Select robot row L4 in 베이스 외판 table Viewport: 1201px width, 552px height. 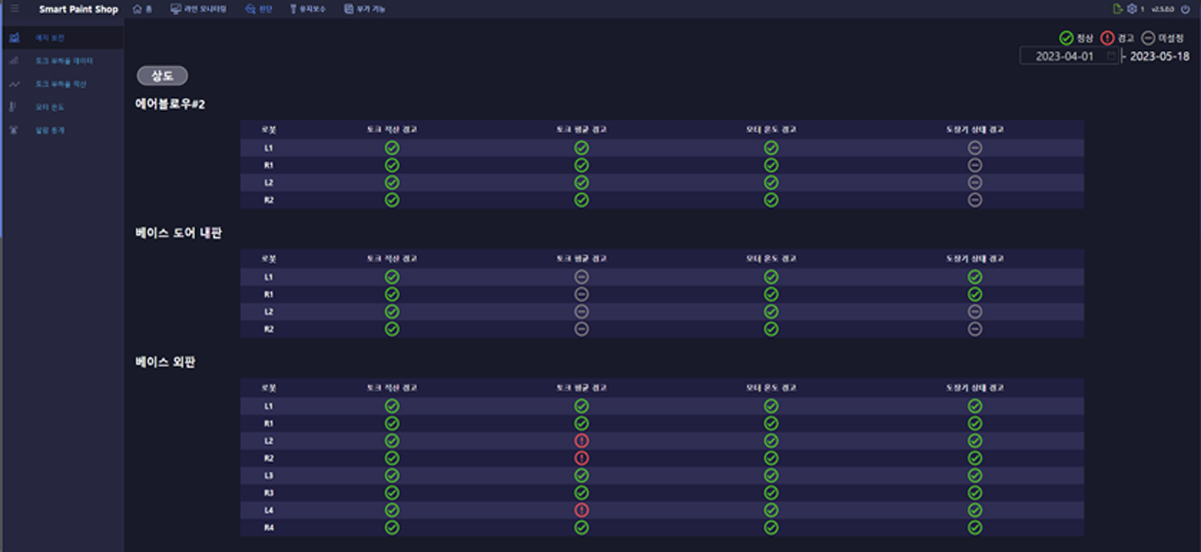pos(662,510)
